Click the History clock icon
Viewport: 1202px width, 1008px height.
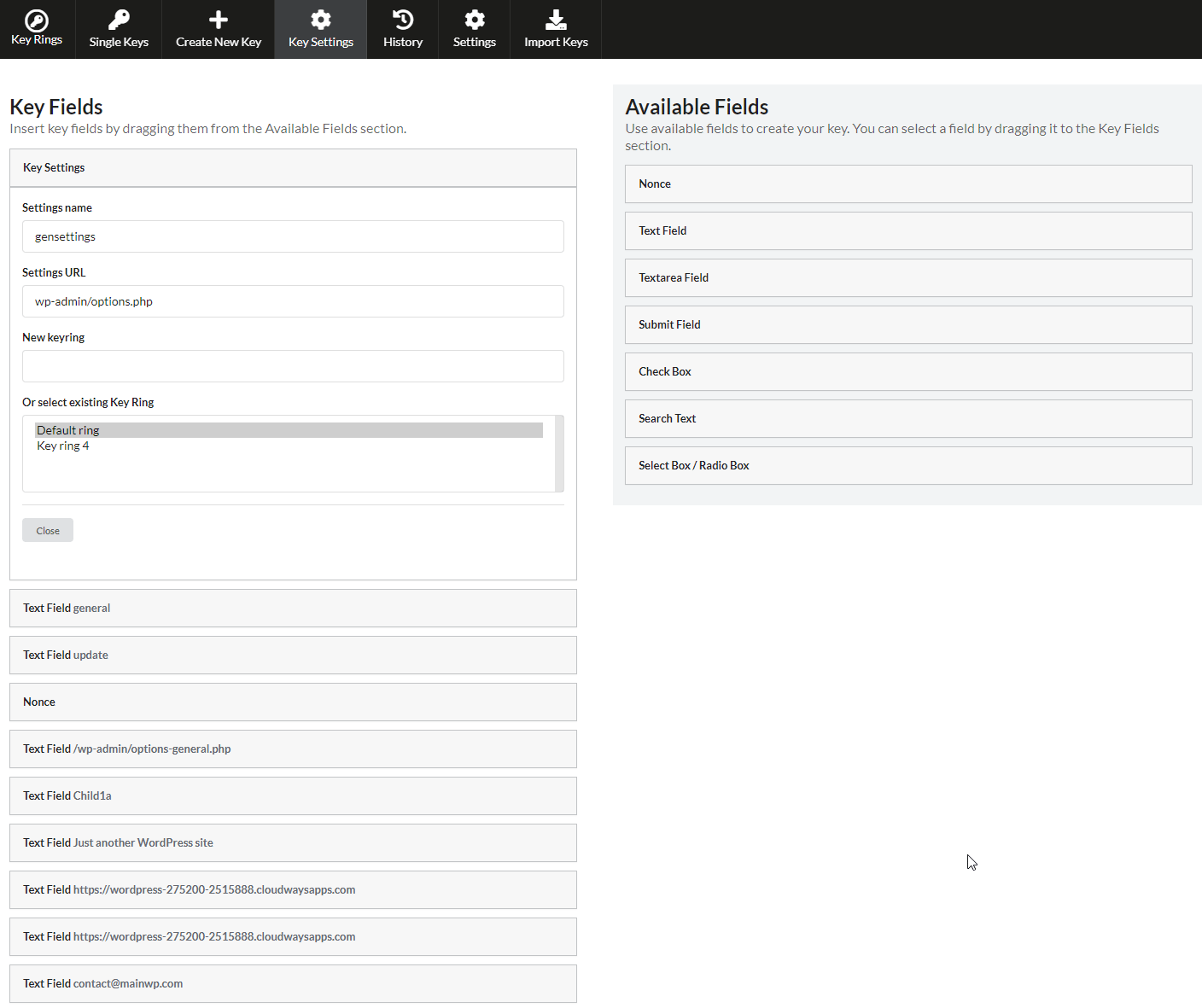[x=403, y=20]
